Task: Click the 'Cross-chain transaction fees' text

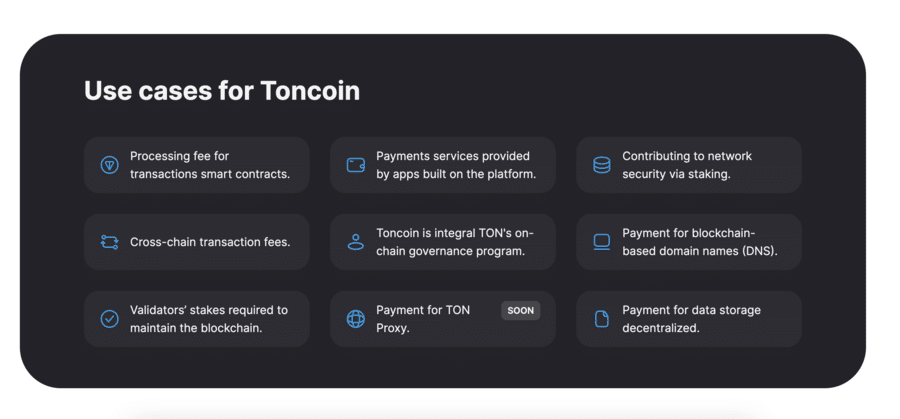Action: click(x=210, y=242)
